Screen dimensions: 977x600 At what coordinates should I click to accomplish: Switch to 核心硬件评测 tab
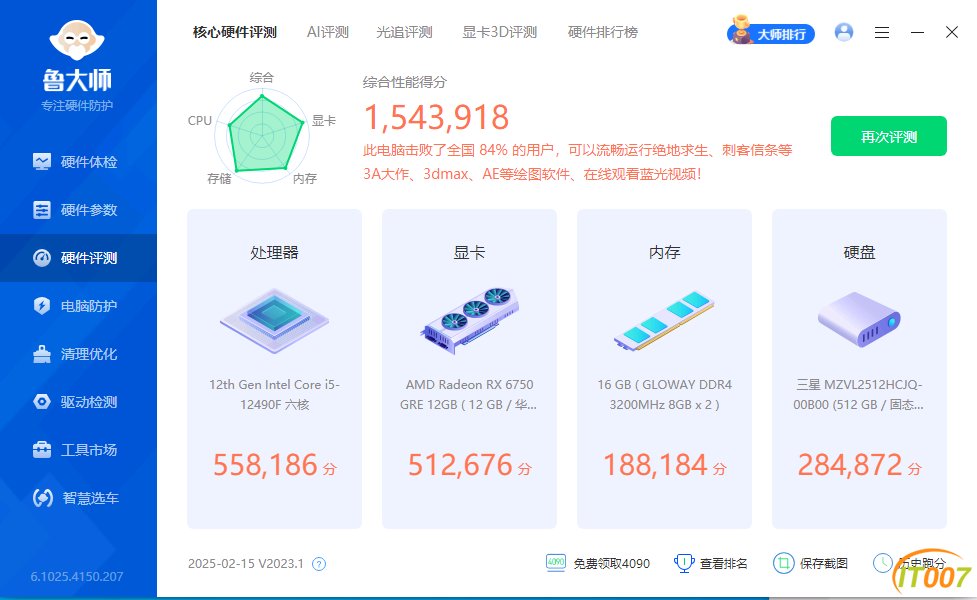pos(235,32)
